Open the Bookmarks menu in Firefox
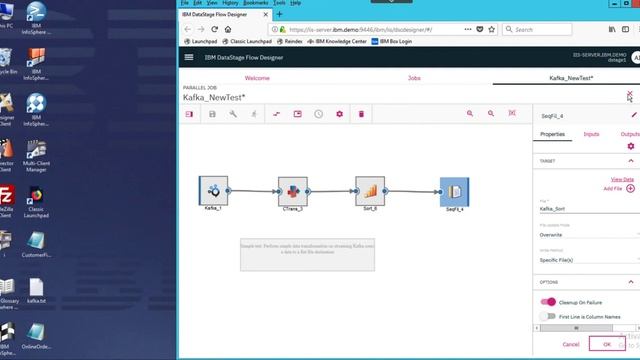The image size is (640, 360). [x=256, y=3]
